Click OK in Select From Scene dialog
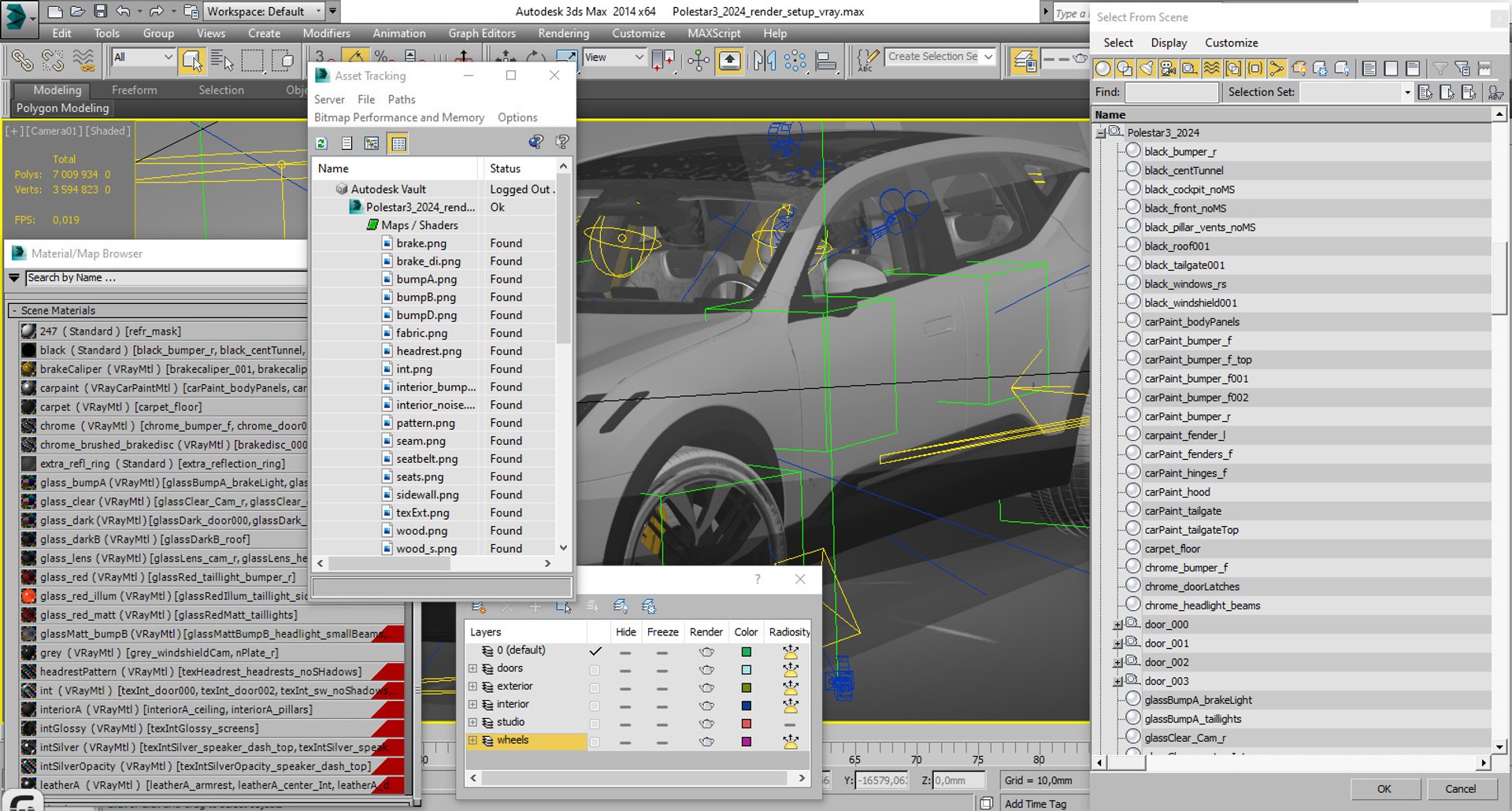 point(1384,789)
